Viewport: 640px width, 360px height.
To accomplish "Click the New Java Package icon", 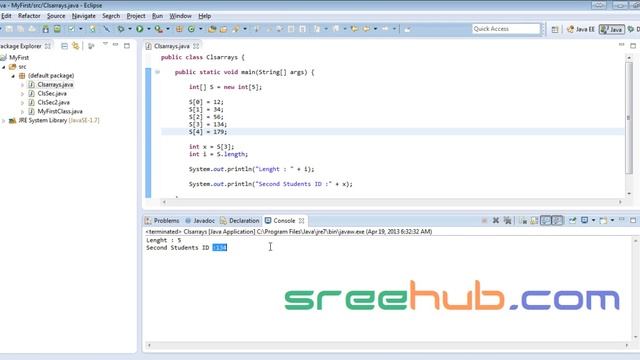I will [x=179, y=29].
